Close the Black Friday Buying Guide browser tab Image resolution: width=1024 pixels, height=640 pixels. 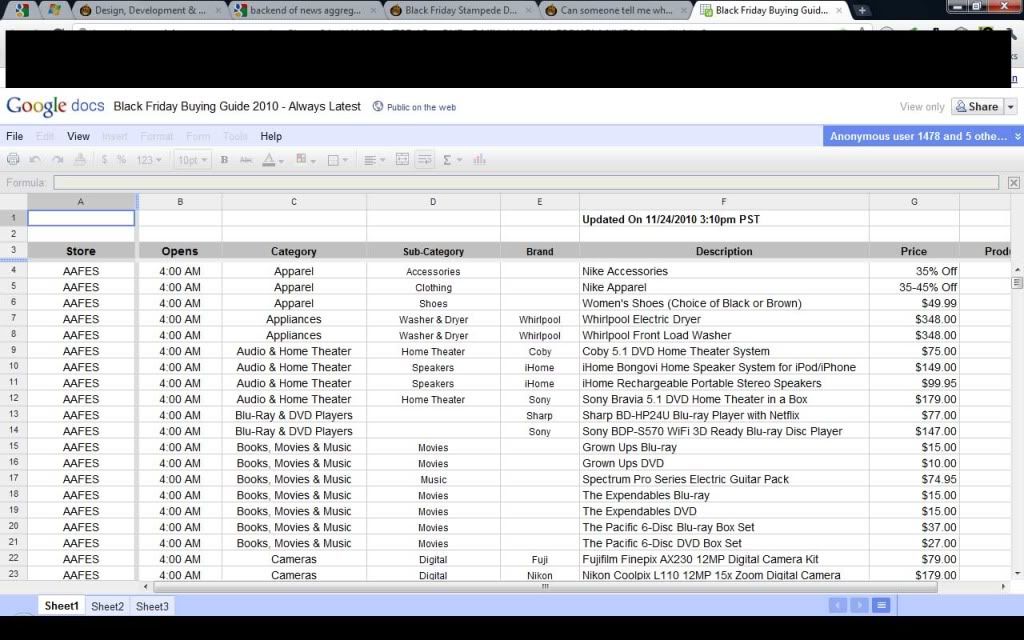click(x=839, y=10)
